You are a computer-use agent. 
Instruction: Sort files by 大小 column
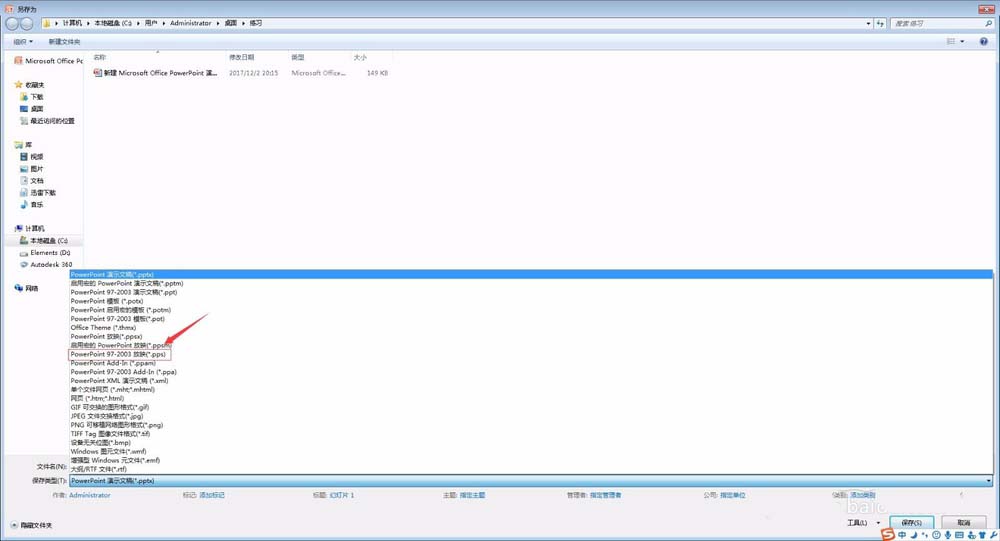tap(360, 57)
